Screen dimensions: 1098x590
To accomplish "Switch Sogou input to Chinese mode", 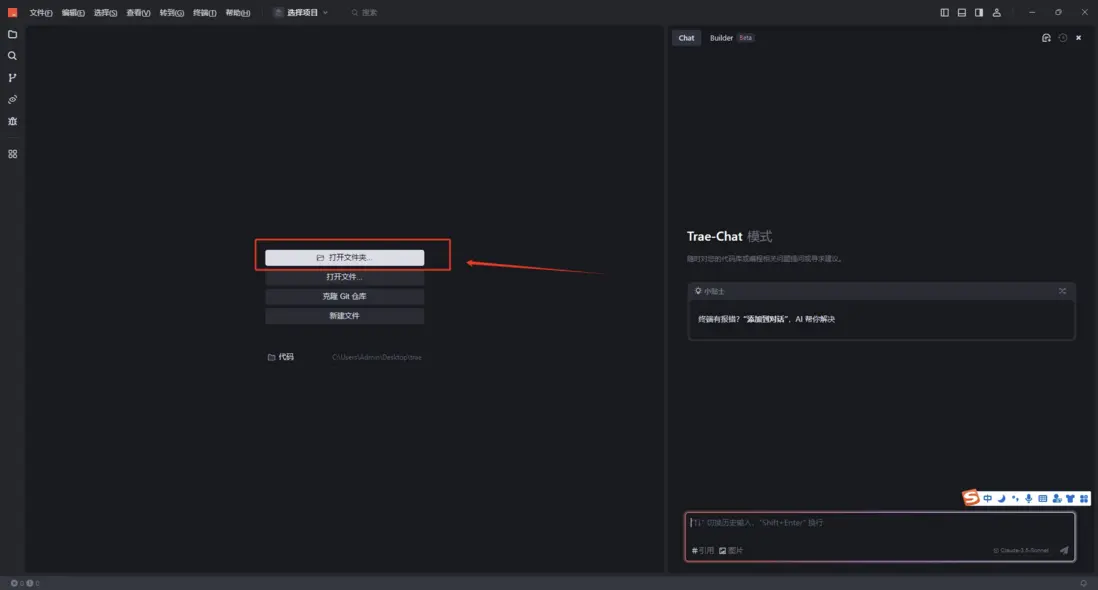I will tap(987, 498).
